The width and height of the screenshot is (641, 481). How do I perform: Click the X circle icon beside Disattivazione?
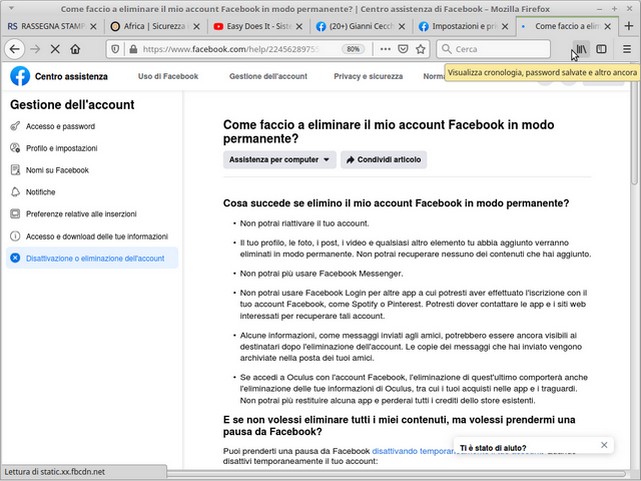pyautogui.click(x=15, y=258)
